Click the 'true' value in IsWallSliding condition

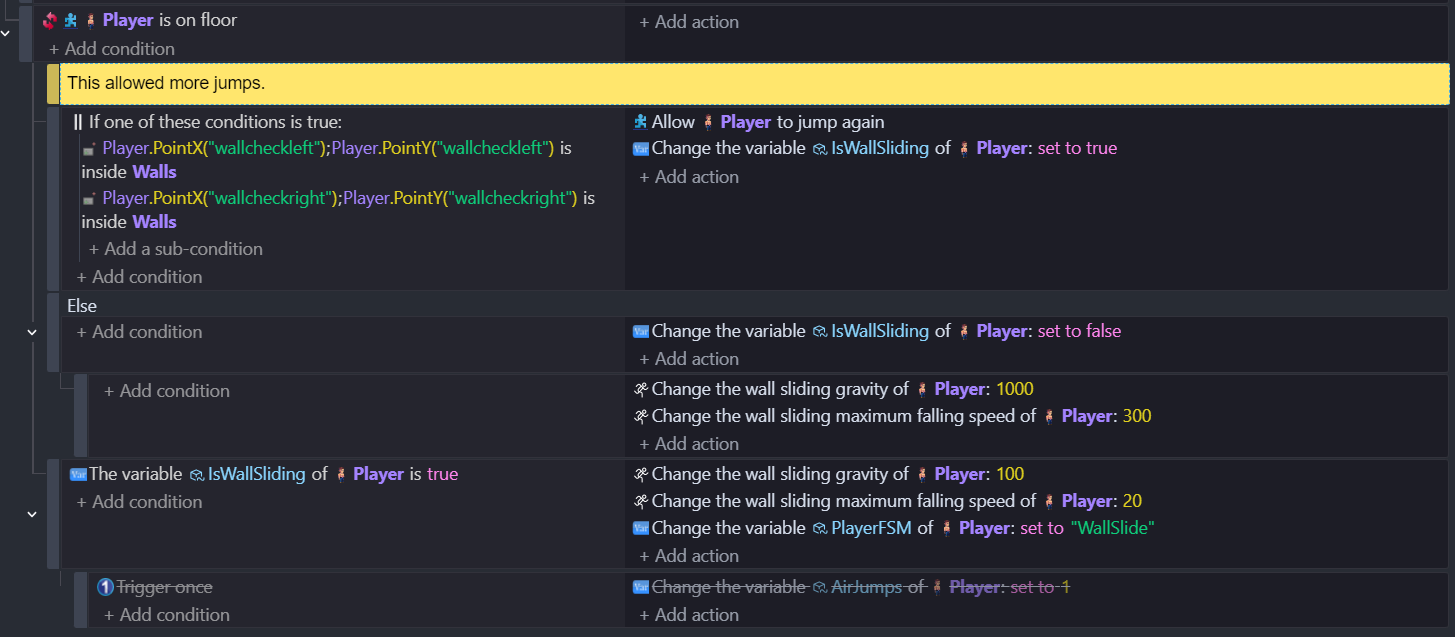click(x=442, y=474)
